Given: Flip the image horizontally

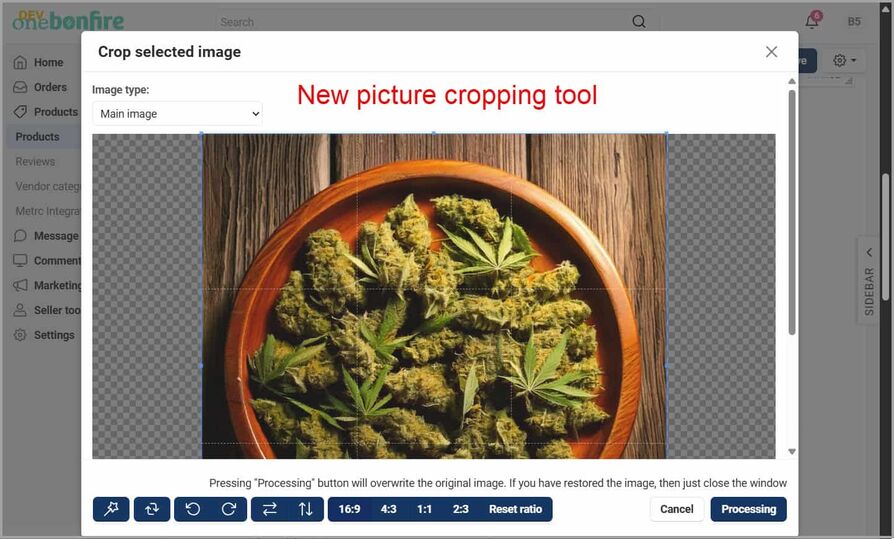Looking at the screenshot, I should coord(270,509).
